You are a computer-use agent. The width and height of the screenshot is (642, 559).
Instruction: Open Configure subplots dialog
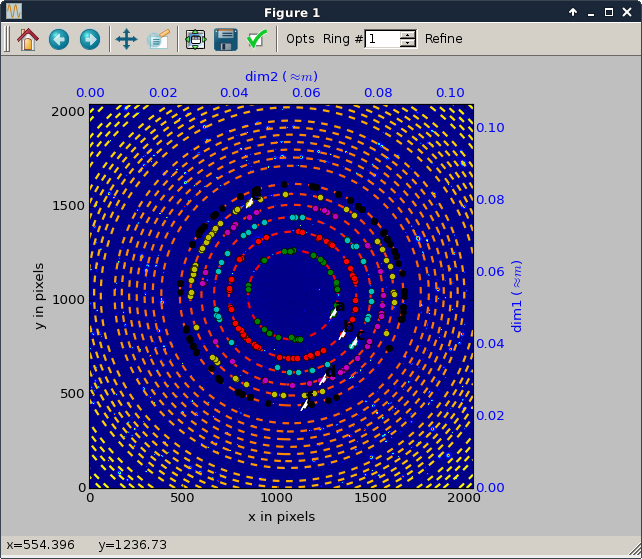(195, 39)
